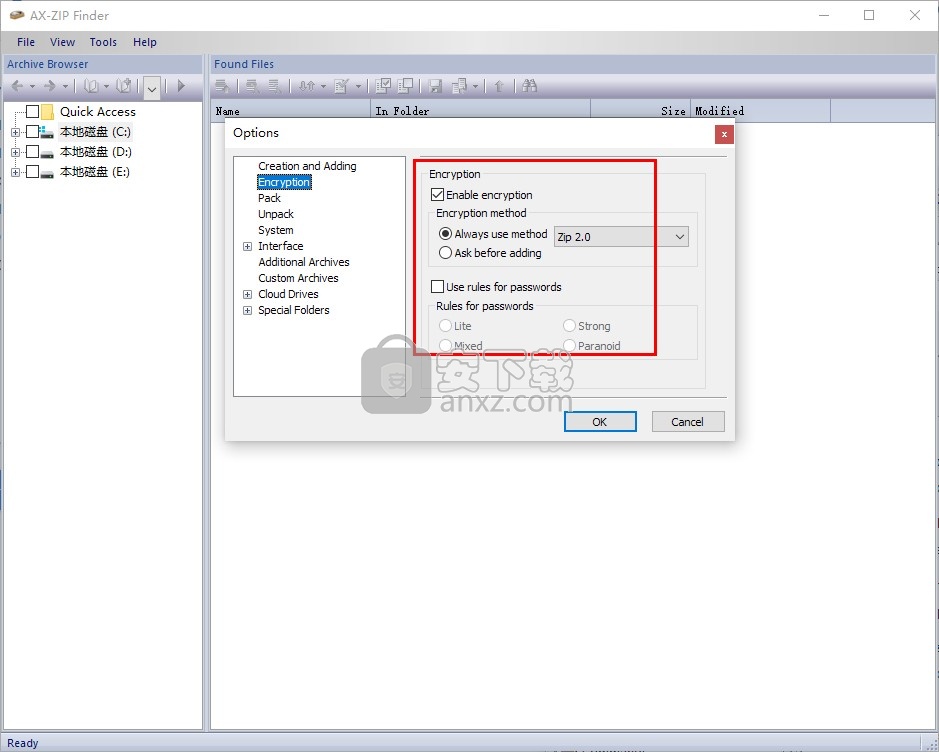This screenshot has width=939, height=752.
Task: Tick the checkbox for drive (E:)
Action: [32, 172]
